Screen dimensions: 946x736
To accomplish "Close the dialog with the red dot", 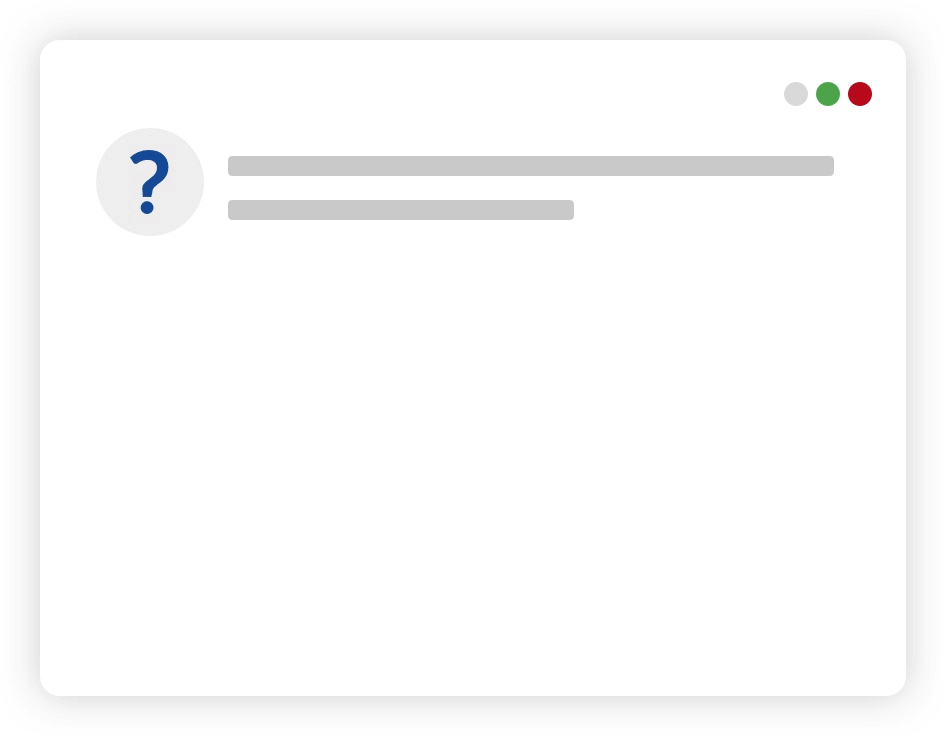I will pyautogui.click(x=860, y=94).
